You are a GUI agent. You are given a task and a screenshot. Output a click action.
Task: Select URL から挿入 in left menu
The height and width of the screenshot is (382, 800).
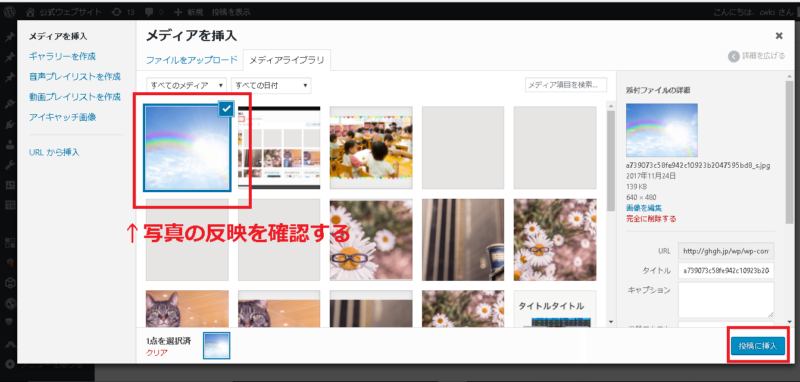click(54, 152)
